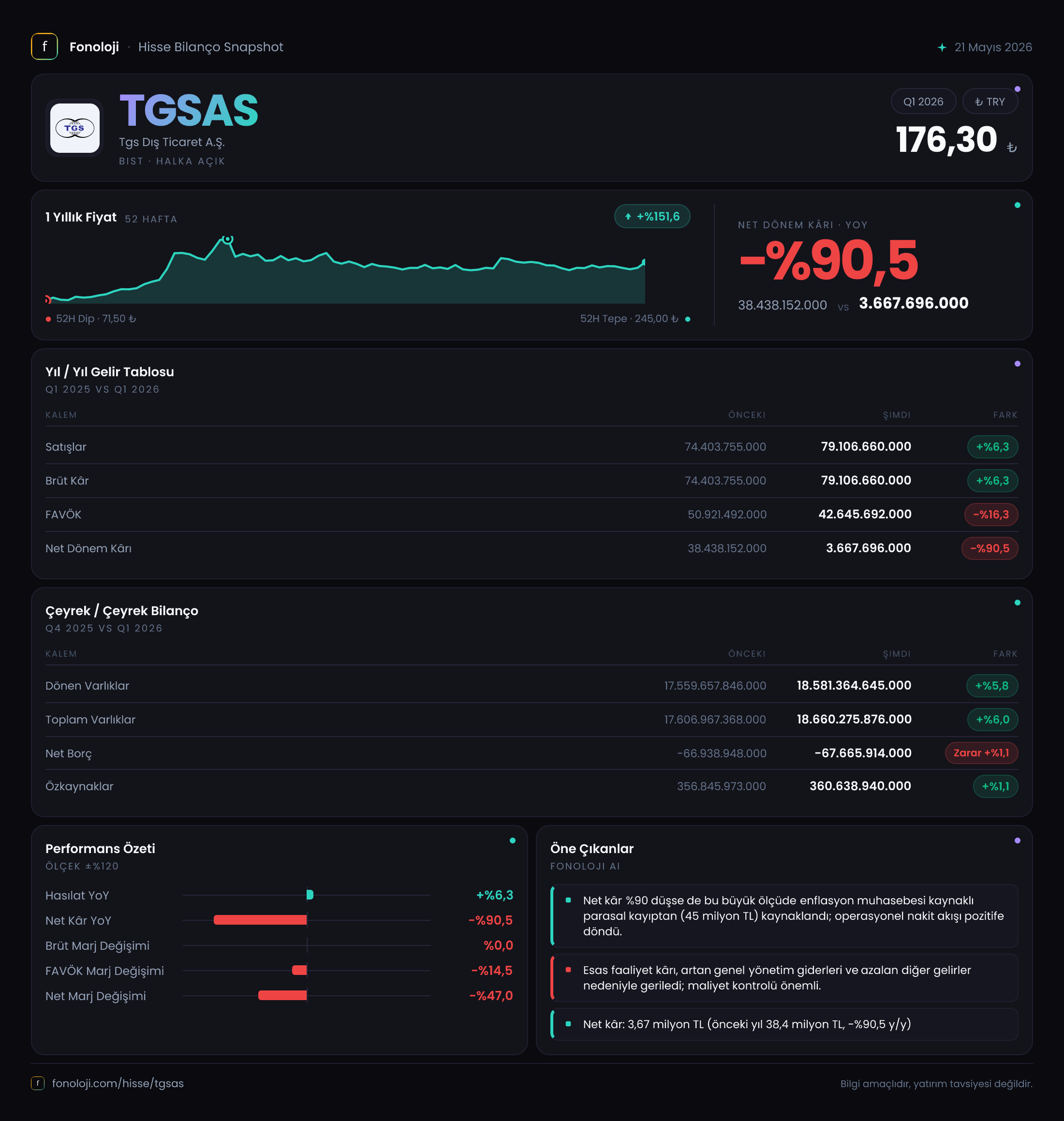Viewport: 1064px width, 1121px height.
Task: Click the Zarar +%1,1 badge for Net Borç
Action: [981, 753]
